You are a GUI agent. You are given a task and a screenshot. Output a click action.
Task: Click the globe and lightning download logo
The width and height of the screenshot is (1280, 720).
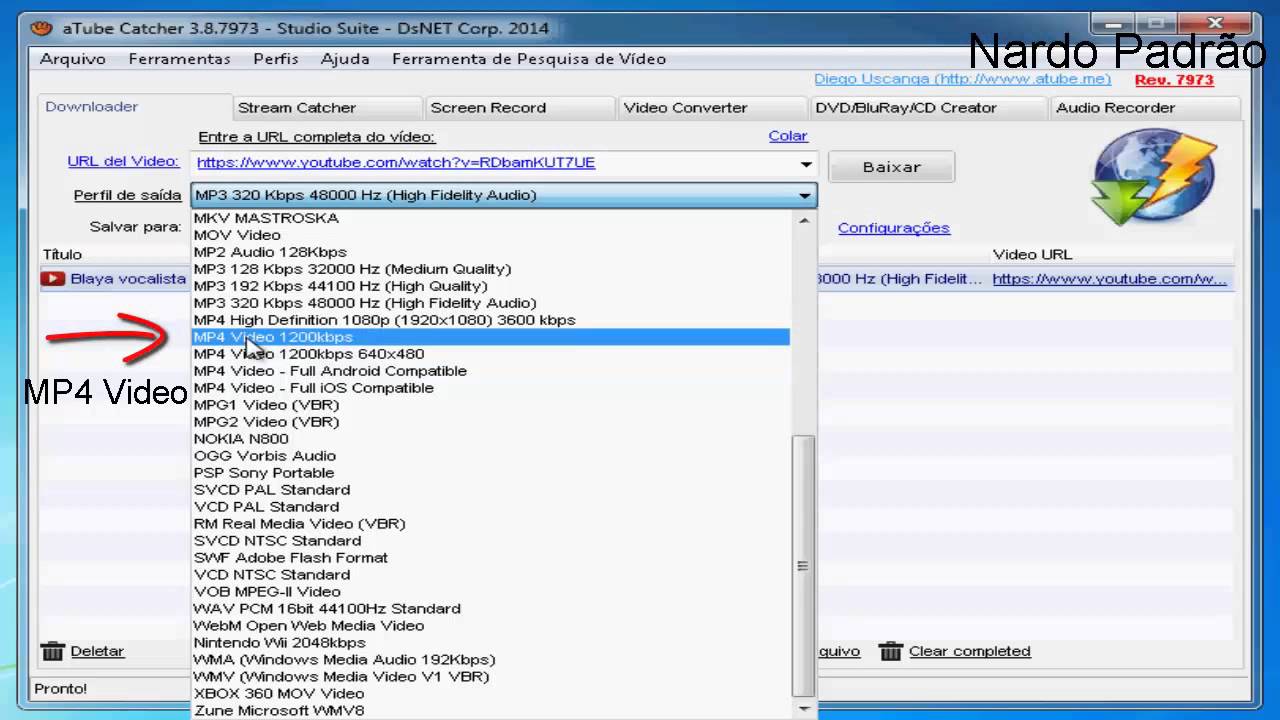pos(1154,177)
